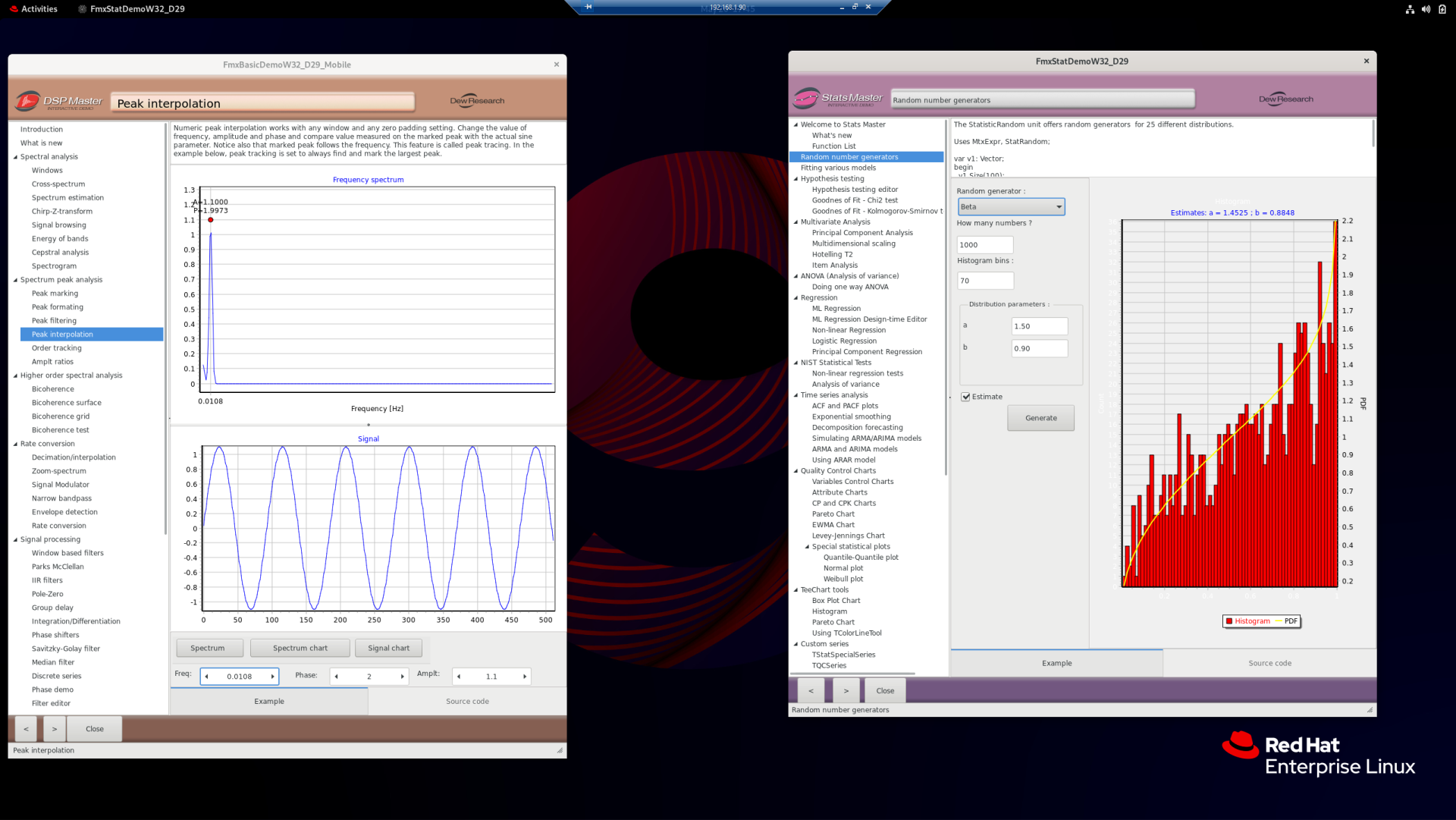Click the Spectrum button
1456x820 pixels.
(x=209, y=648)
